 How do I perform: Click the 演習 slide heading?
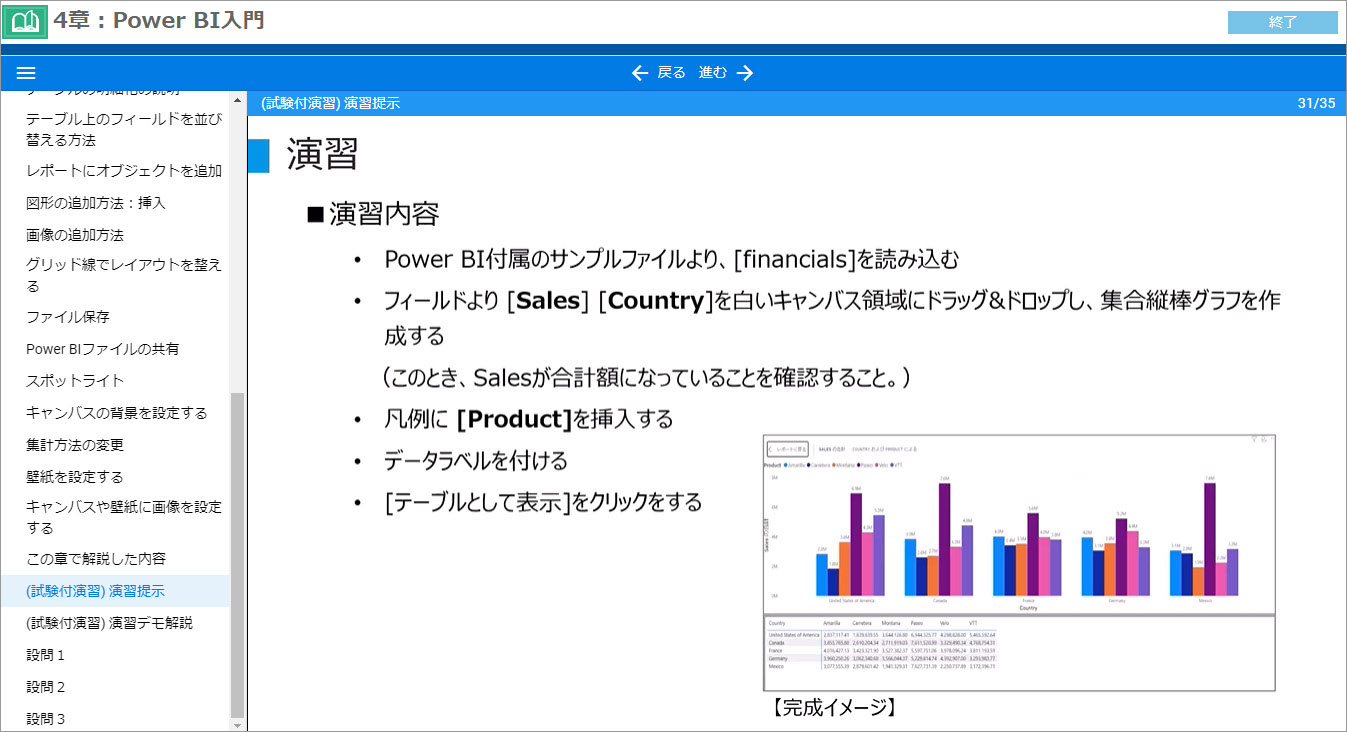[322, 154]
